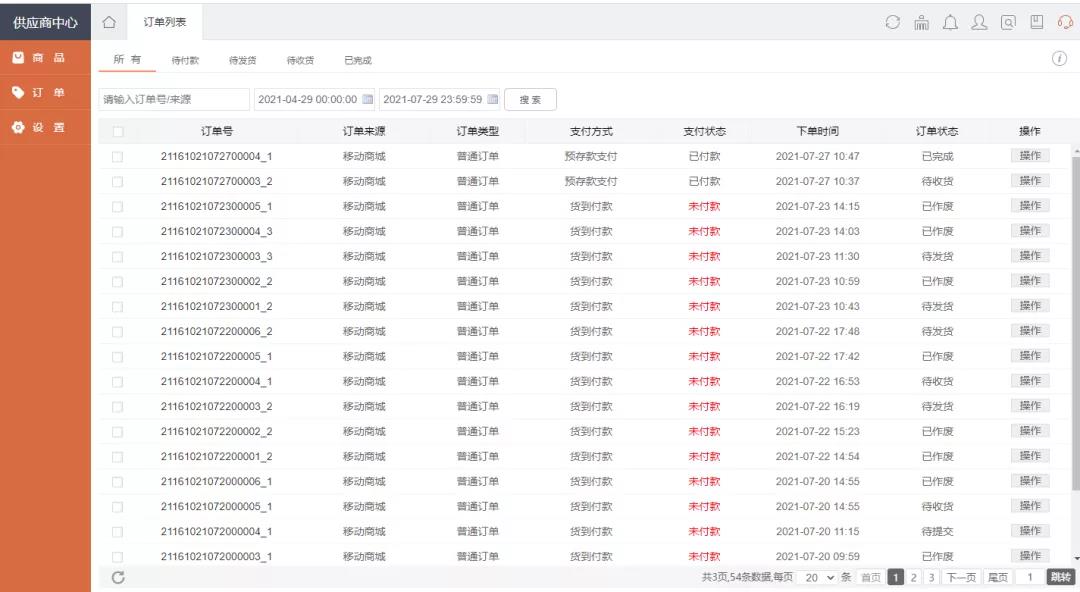The width and height of the screenshot is (1080, 592).
Task: Switch to the 待发货 tab
Action: point(242,60)
